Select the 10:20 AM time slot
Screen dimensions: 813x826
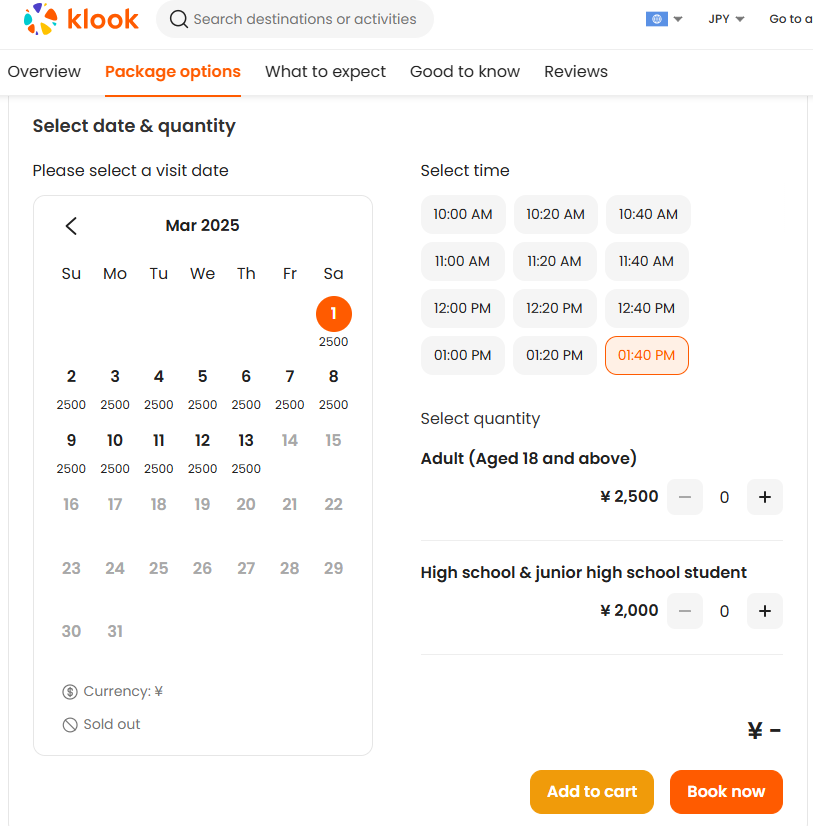pos(555,214)
